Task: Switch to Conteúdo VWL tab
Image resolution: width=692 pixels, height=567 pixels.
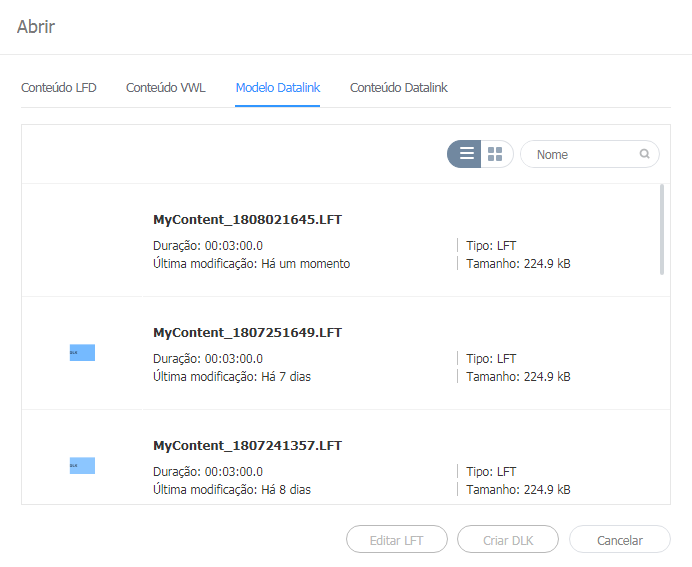Action: [166, 88]
